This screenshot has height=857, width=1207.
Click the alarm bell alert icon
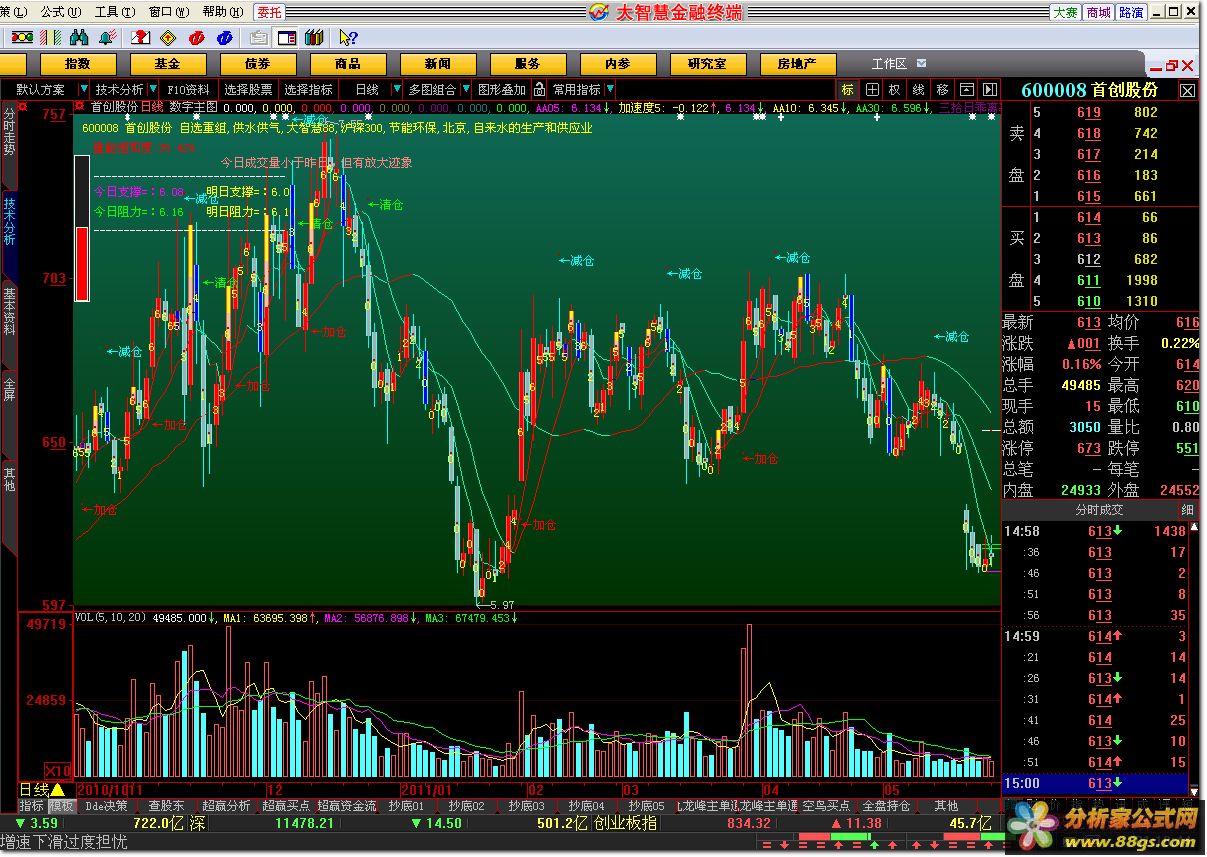click(x=109, y=38)
